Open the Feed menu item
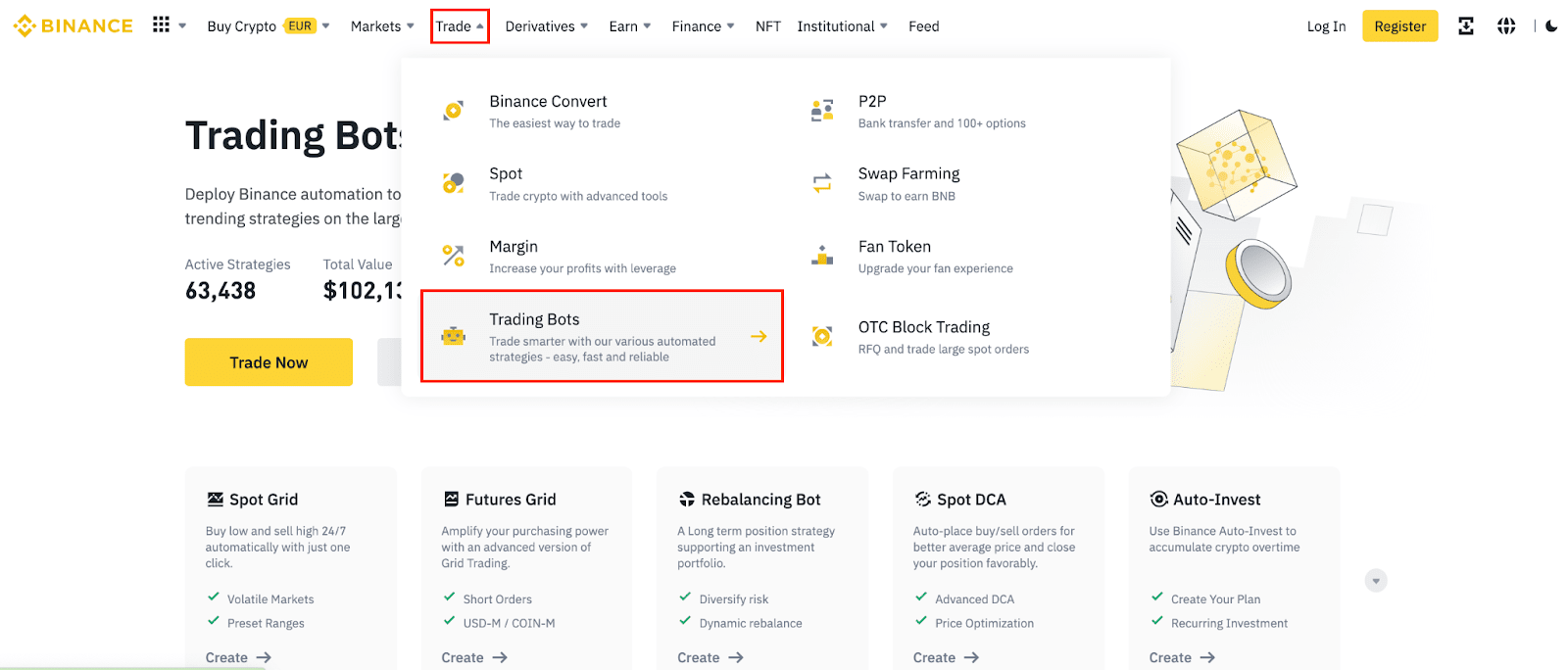 (924, 26)
